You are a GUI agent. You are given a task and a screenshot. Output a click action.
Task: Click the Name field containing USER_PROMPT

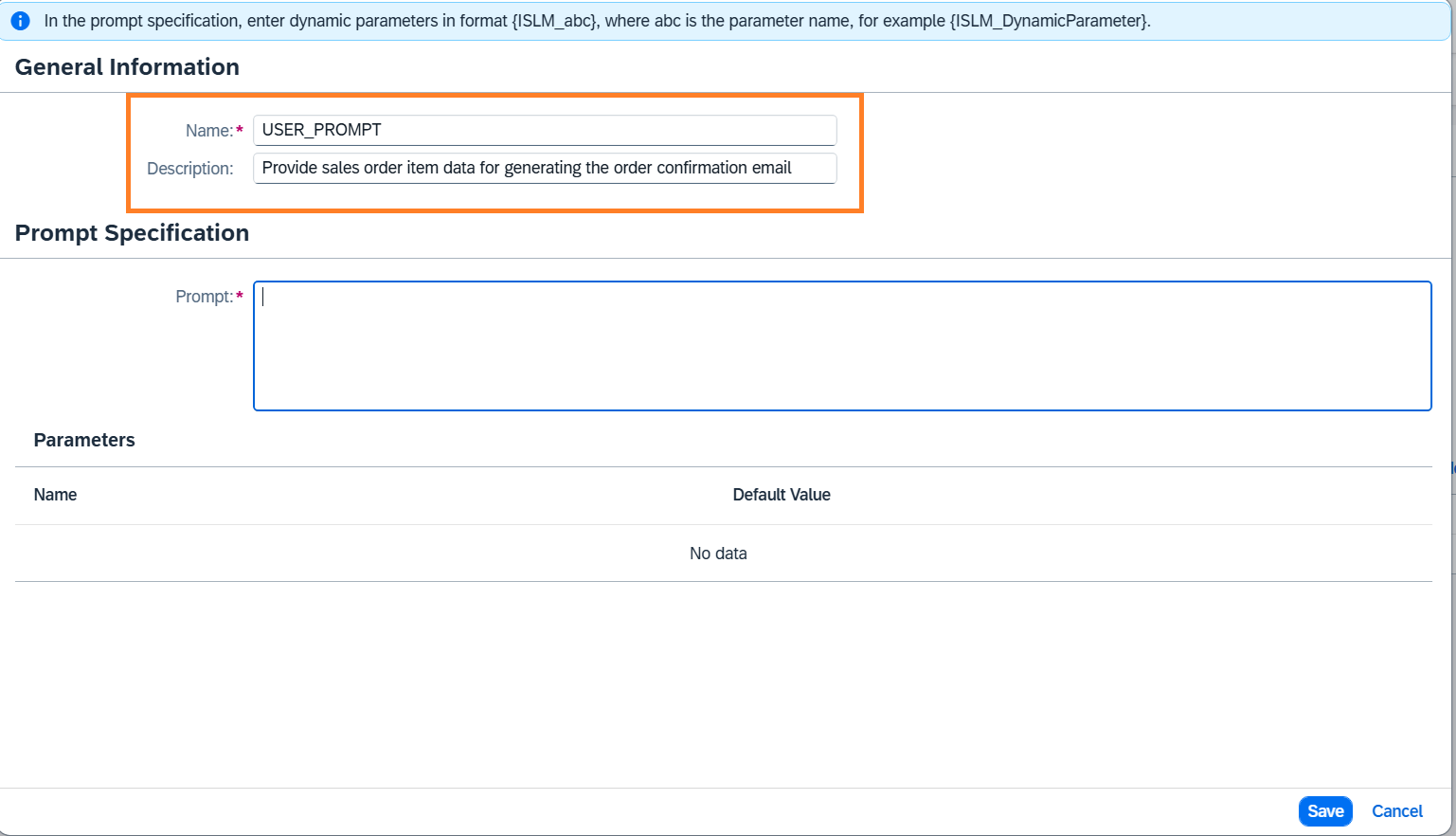pos(544,130)
